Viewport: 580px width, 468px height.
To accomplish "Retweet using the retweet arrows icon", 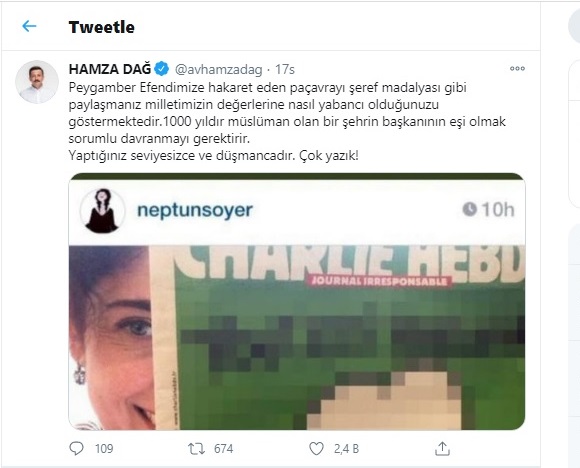I will [196, 449].
